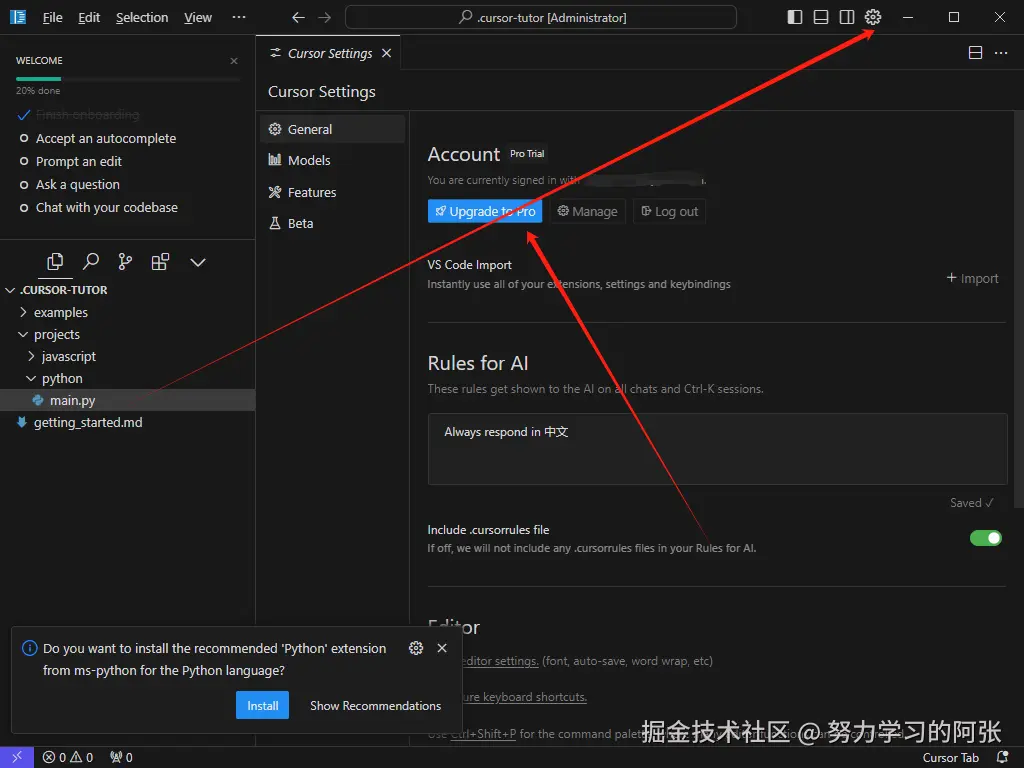Click ports forwarded status indicator
Screen dimensions: 1024x768
click(x=121, y=758)
